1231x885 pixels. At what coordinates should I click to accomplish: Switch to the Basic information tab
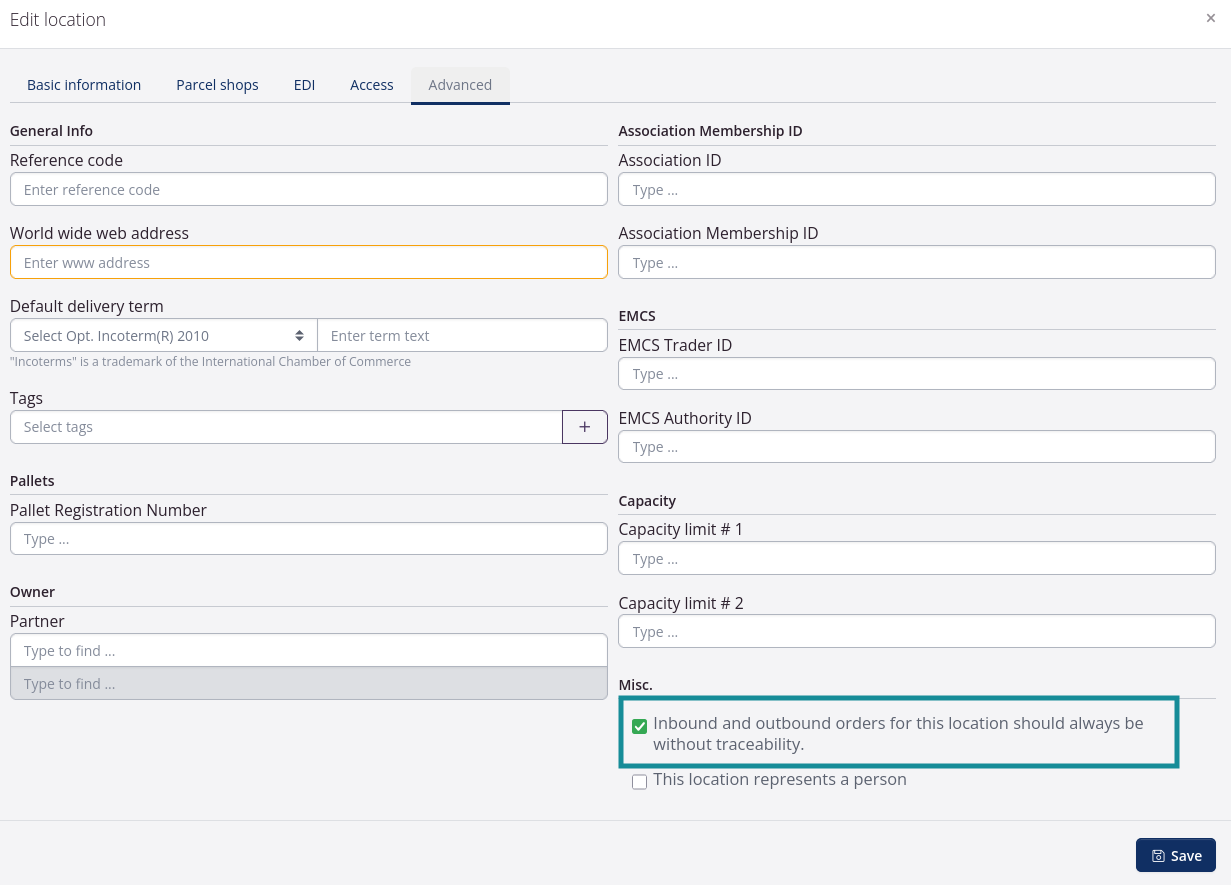[84, 85]
